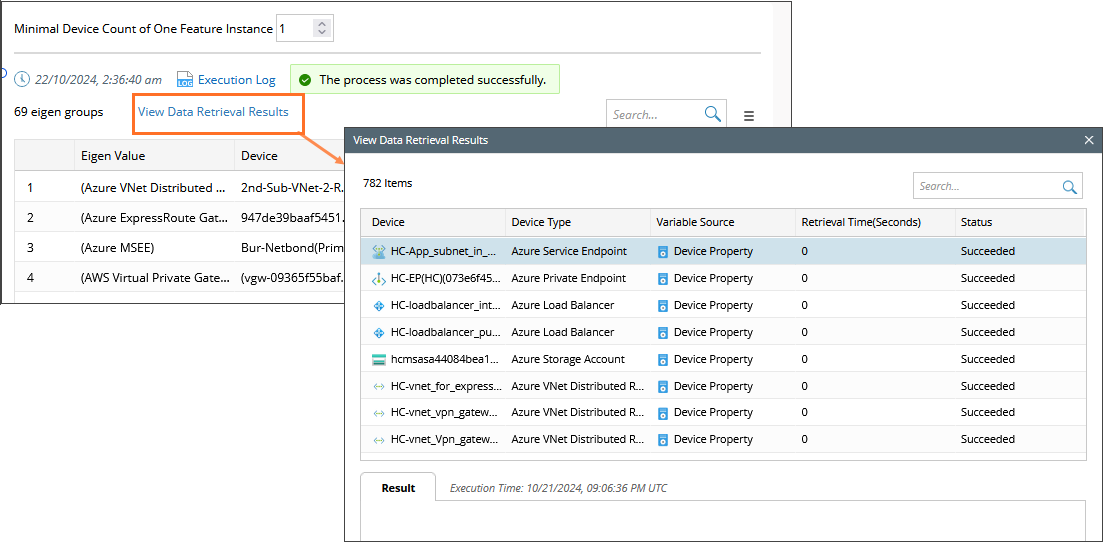
Task: Sort by Eigen Value column header
Action: 113,156
